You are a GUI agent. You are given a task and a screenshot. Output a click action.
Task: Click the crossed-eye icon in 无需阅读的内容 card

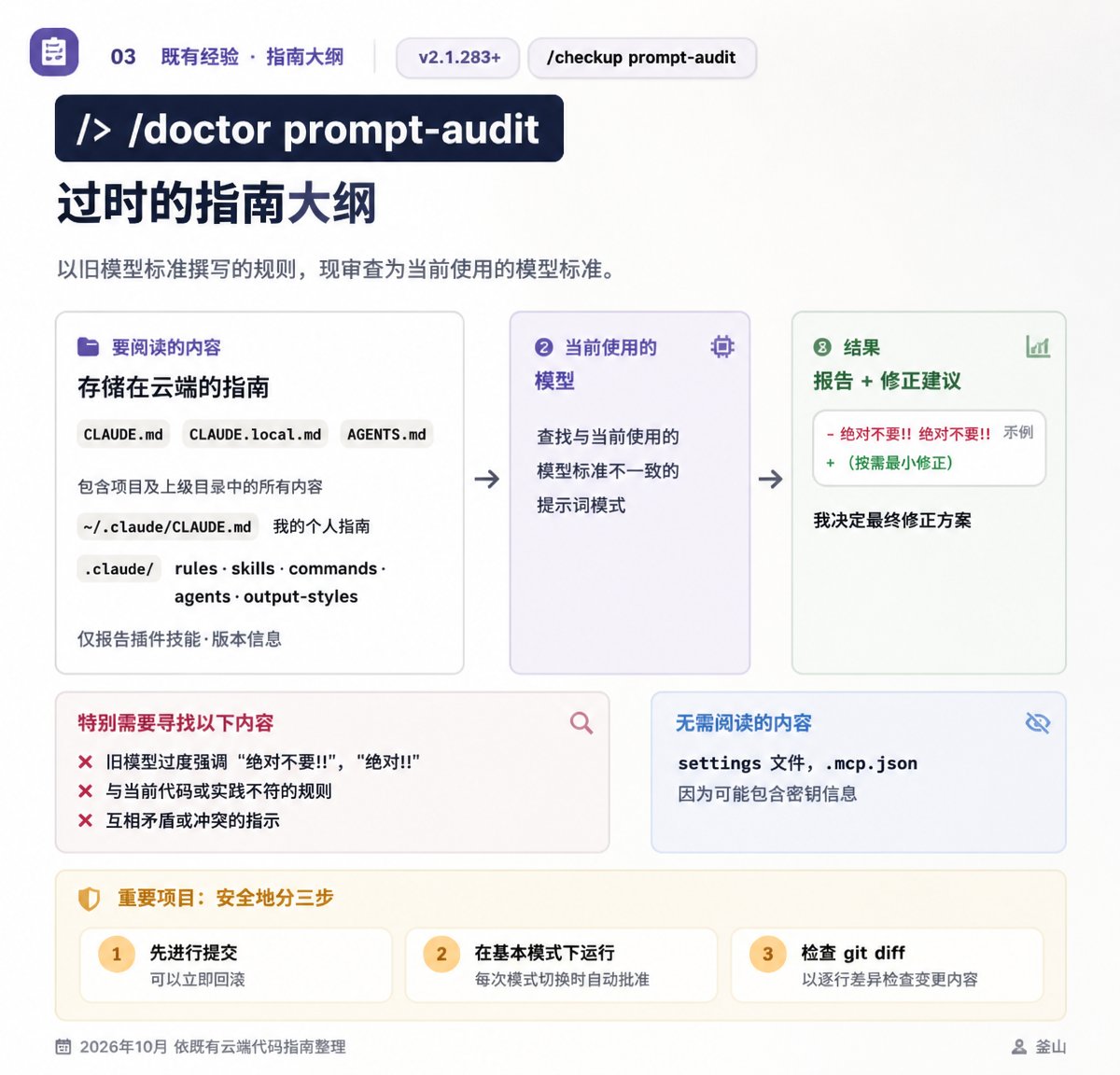click(1038, 723)
